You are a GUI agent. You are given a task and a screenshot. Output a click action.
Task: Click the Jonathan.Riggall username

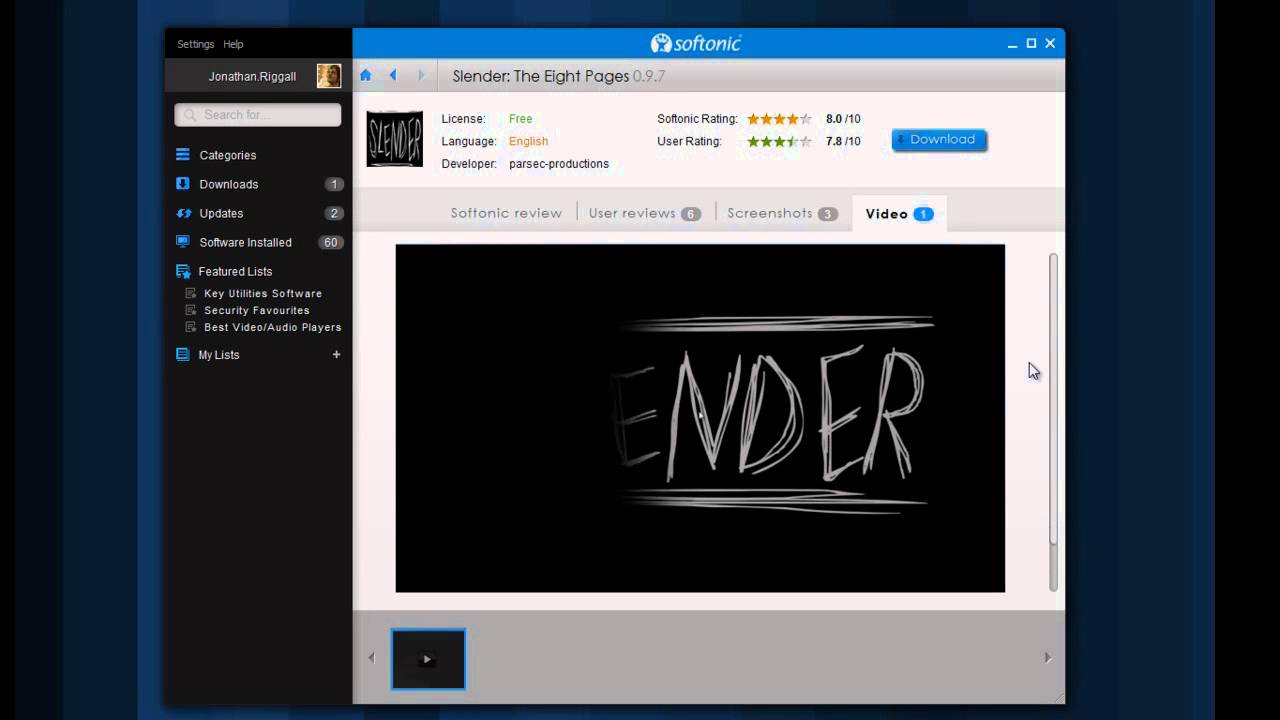tap(252, 76)
